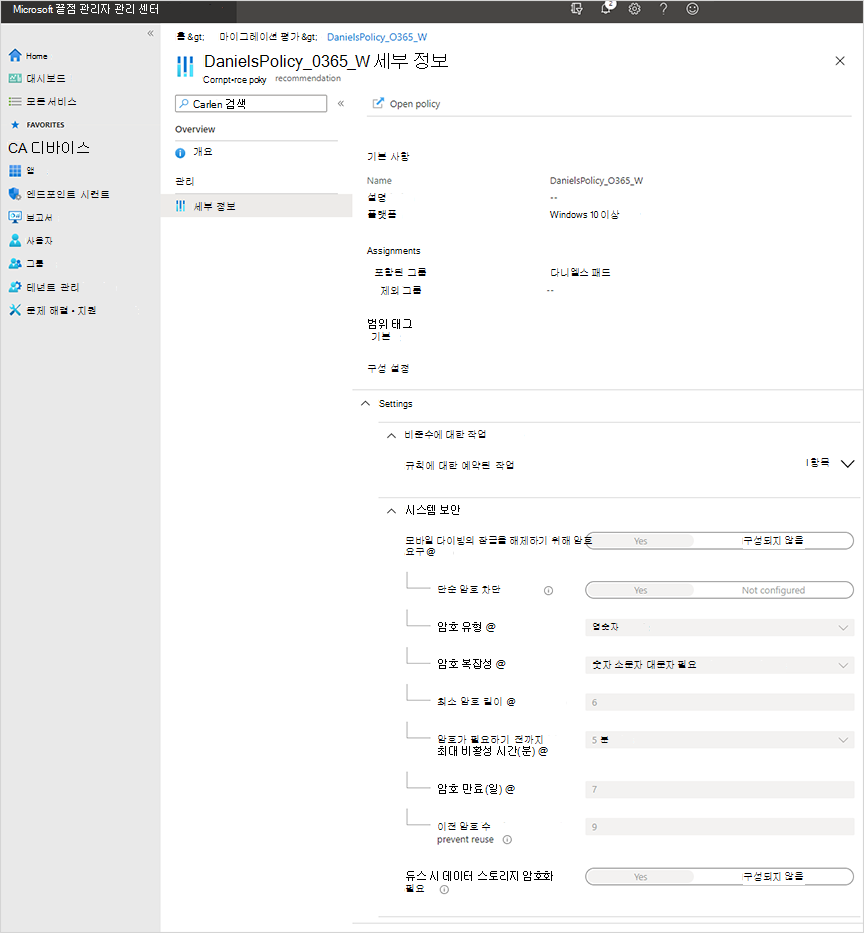
Task: Open the help question mark icon
Action: (663, 9)
